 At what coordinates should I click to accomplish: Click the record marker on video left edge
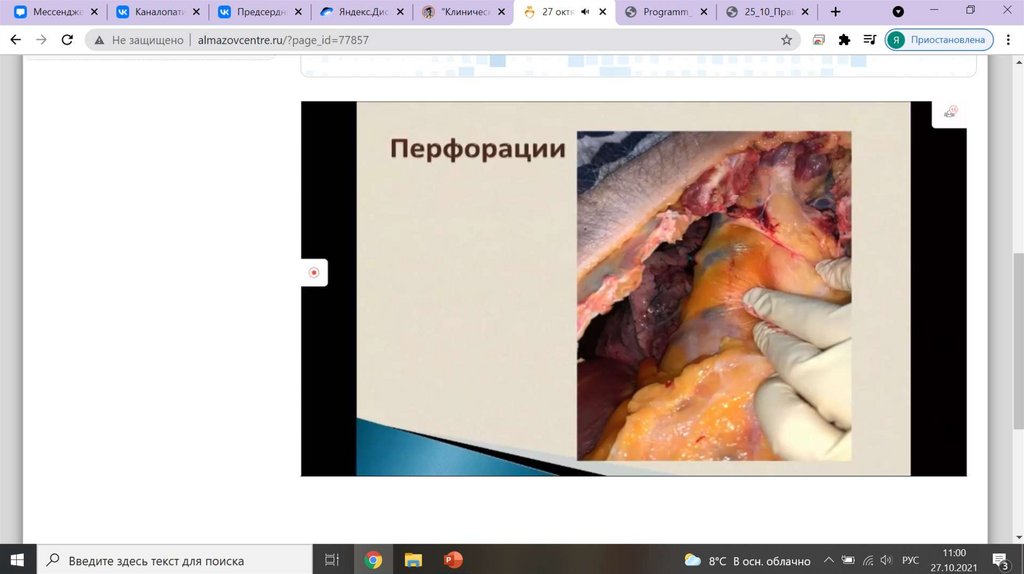[x=314, y=272]
